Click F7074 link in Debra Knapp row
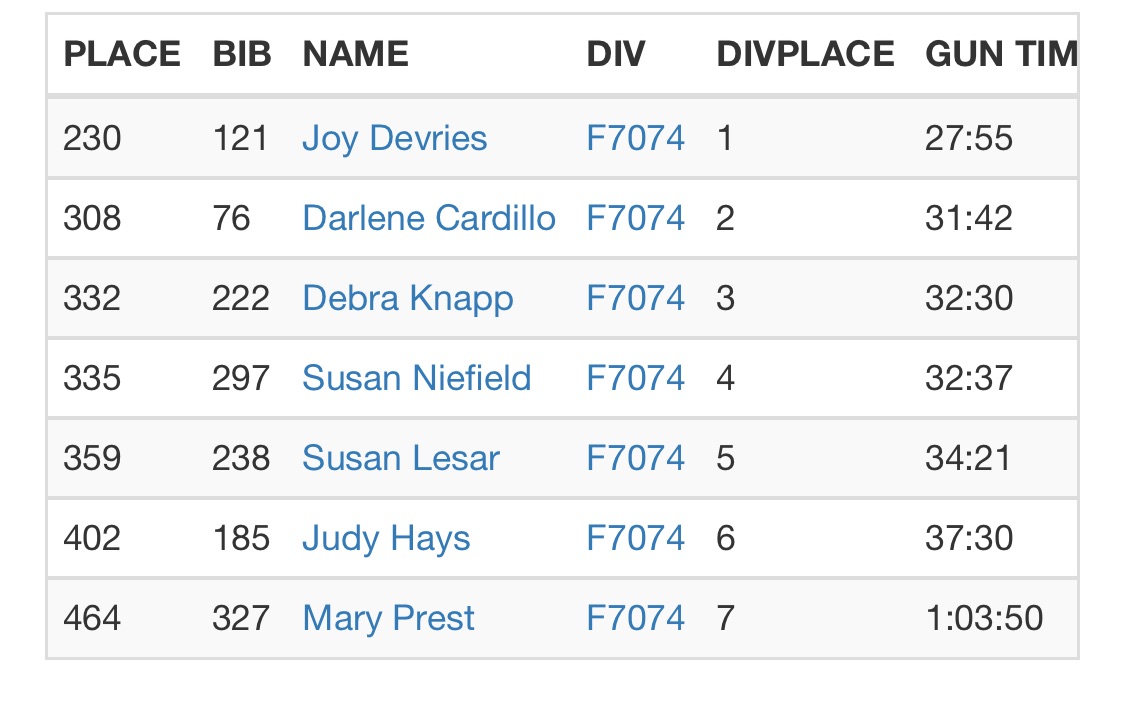 pos(635,298)
